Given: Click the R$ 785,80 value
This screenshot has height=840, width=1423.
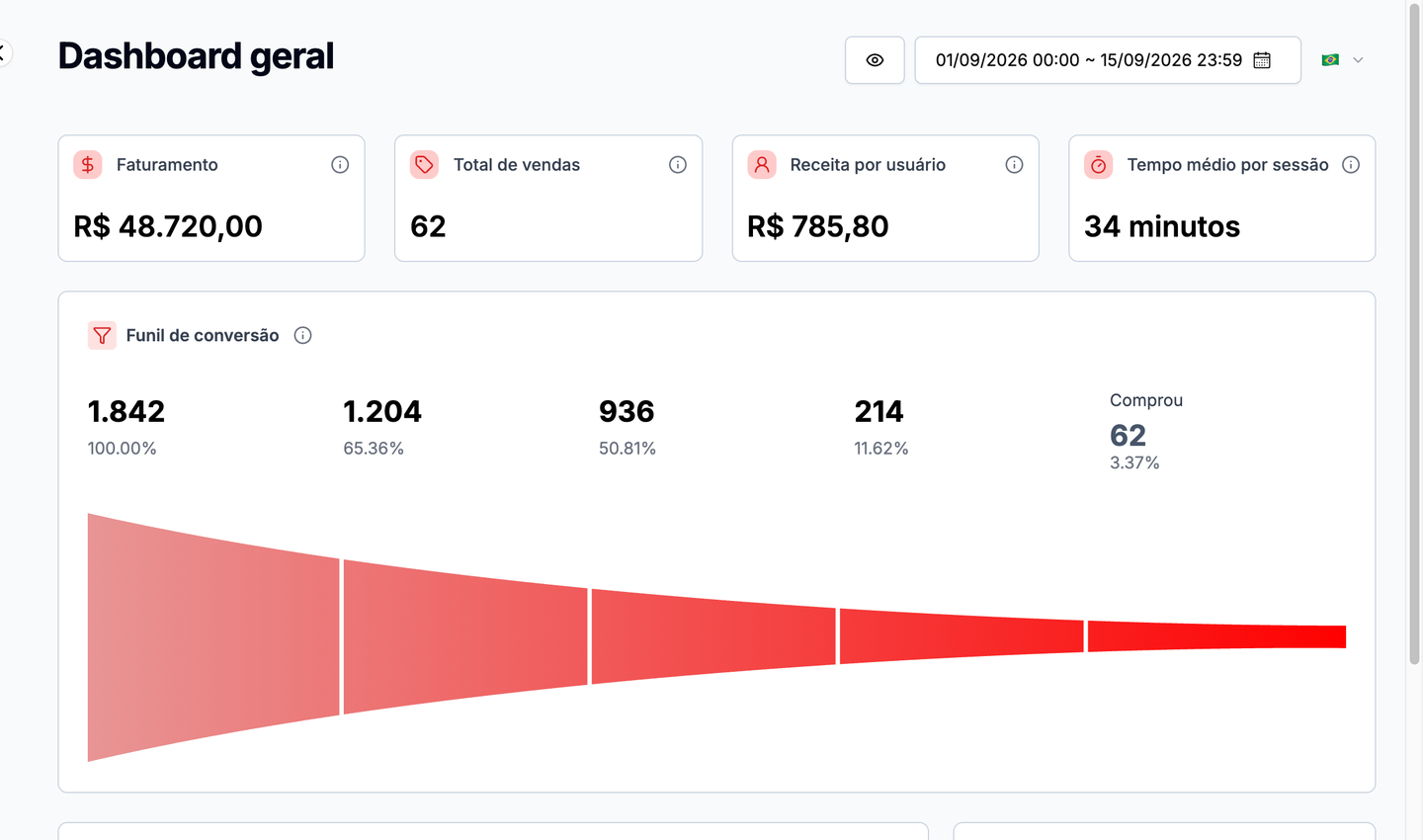Looking at the screenshot, I should tap(818, 226).
